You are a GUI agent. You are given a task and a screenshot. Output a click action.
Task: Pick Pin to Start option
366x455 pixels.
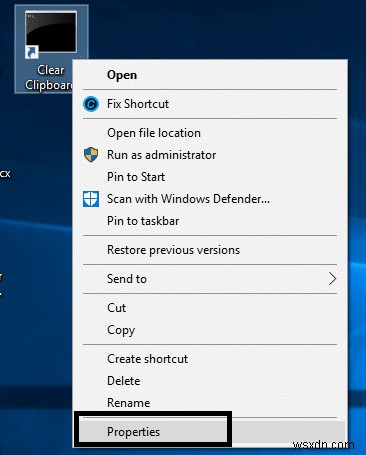[210, 177]
